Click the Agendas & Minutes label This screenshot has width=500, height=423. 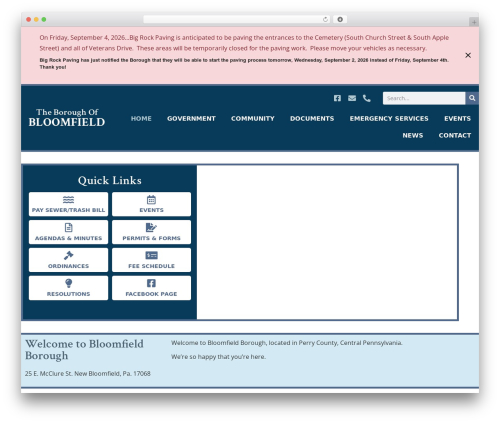(68, 238)
